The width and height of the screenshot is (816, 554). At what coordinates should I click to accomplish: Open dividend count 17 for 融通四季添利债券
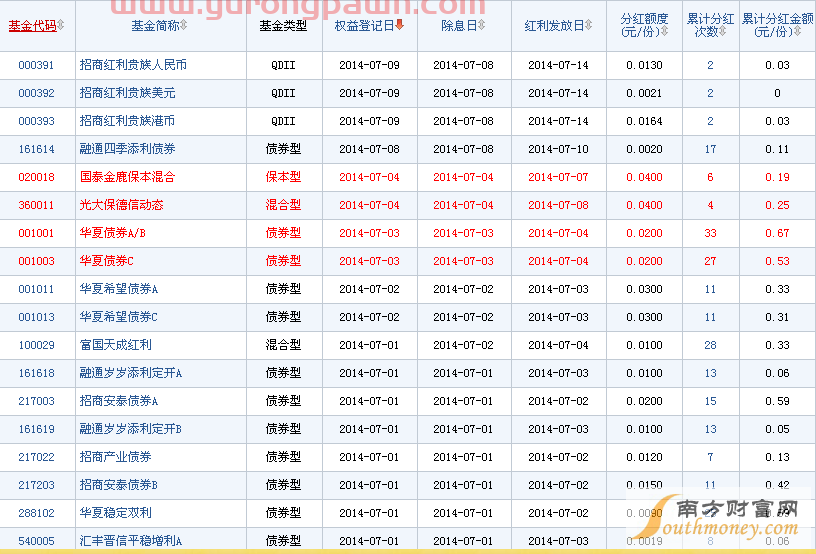(710, 150)
